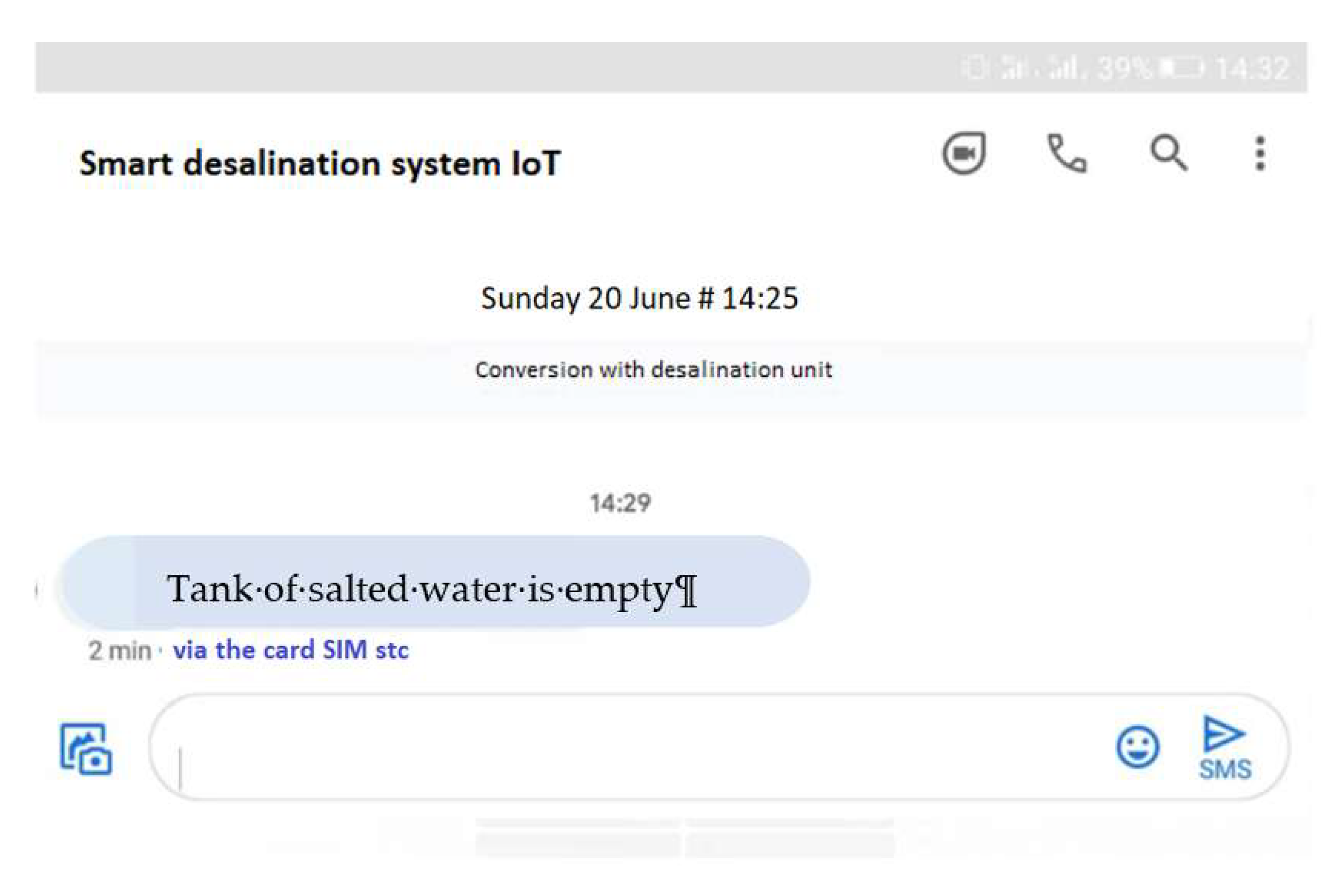The height and width of the screenshot is (896, 1342).
Task: Focus the message text input field
Action: (629, 747)
